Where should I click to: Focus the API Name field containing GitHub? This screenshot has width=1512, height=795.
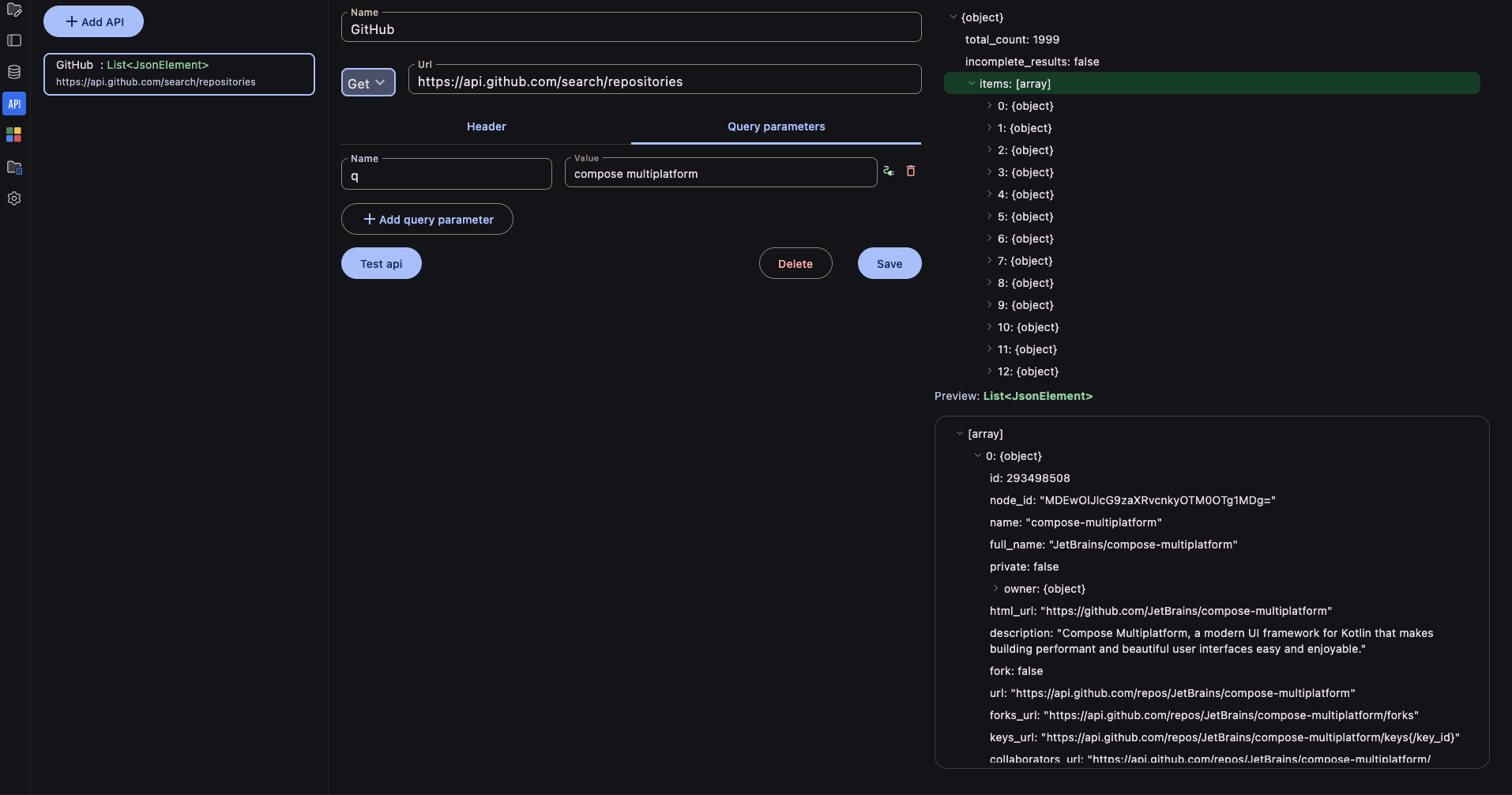(631, 28)
